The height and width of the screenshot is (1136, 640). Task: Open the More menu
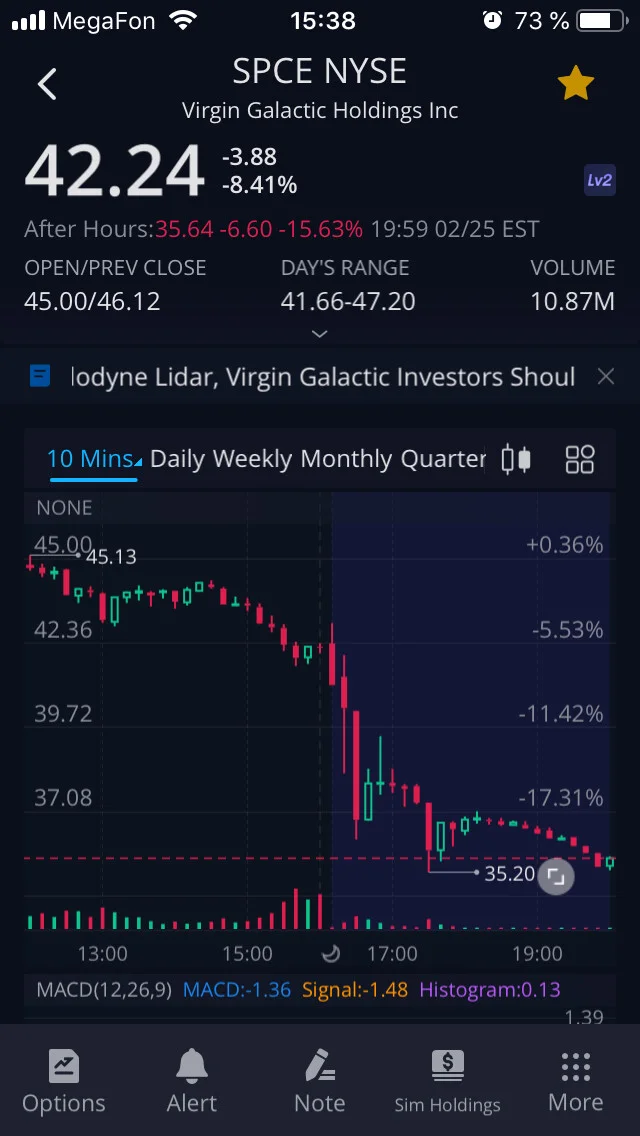tap(575, 1082)
